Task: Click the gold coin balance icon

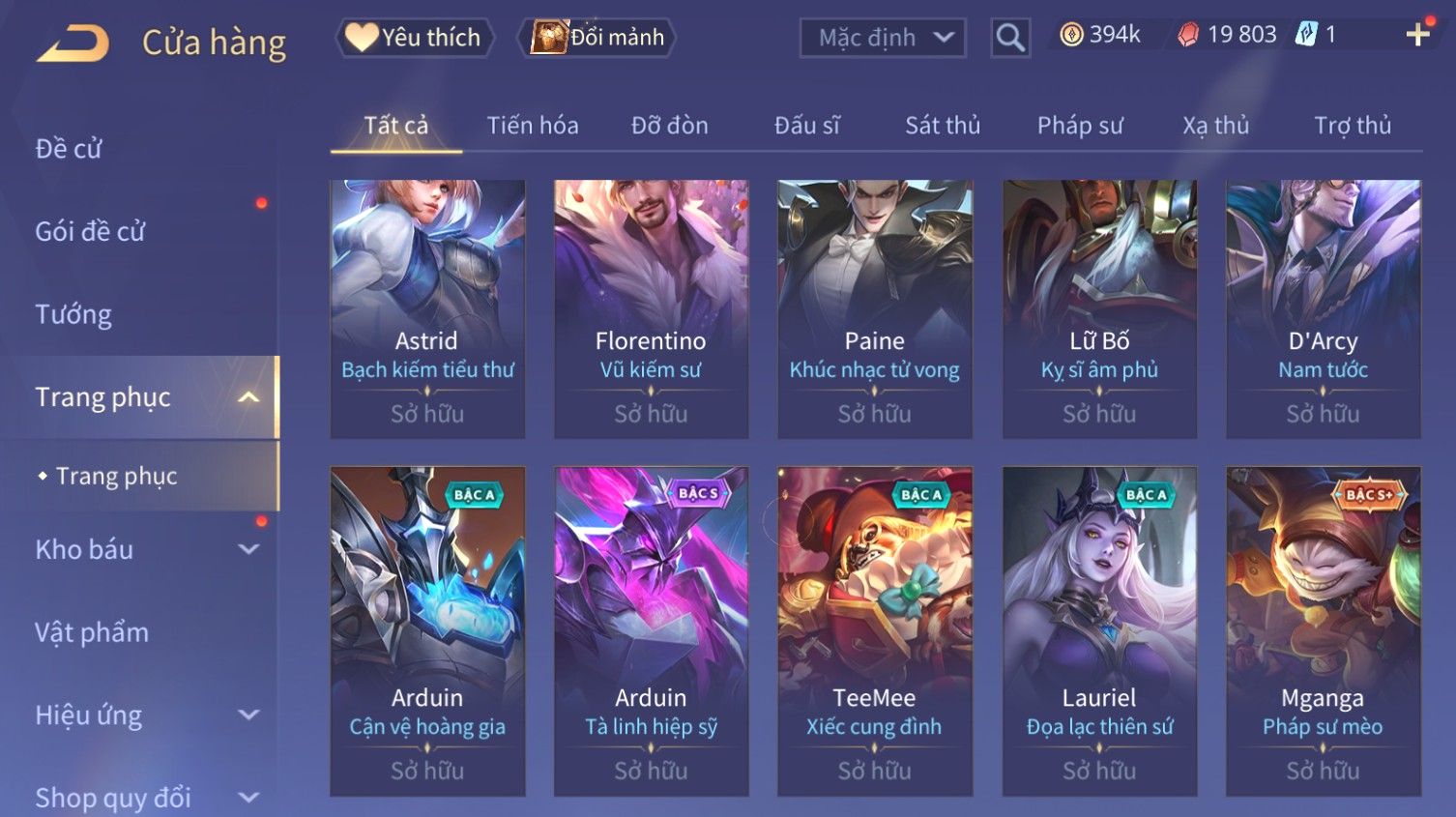Action: coord(1071,35)
